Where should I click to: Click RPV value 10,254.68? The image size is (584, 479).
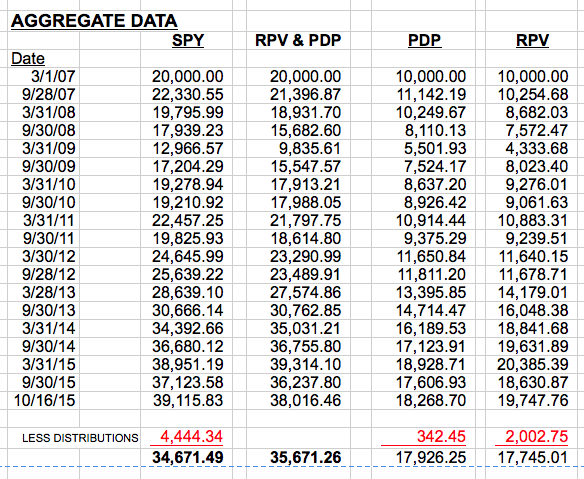point(533,94)
